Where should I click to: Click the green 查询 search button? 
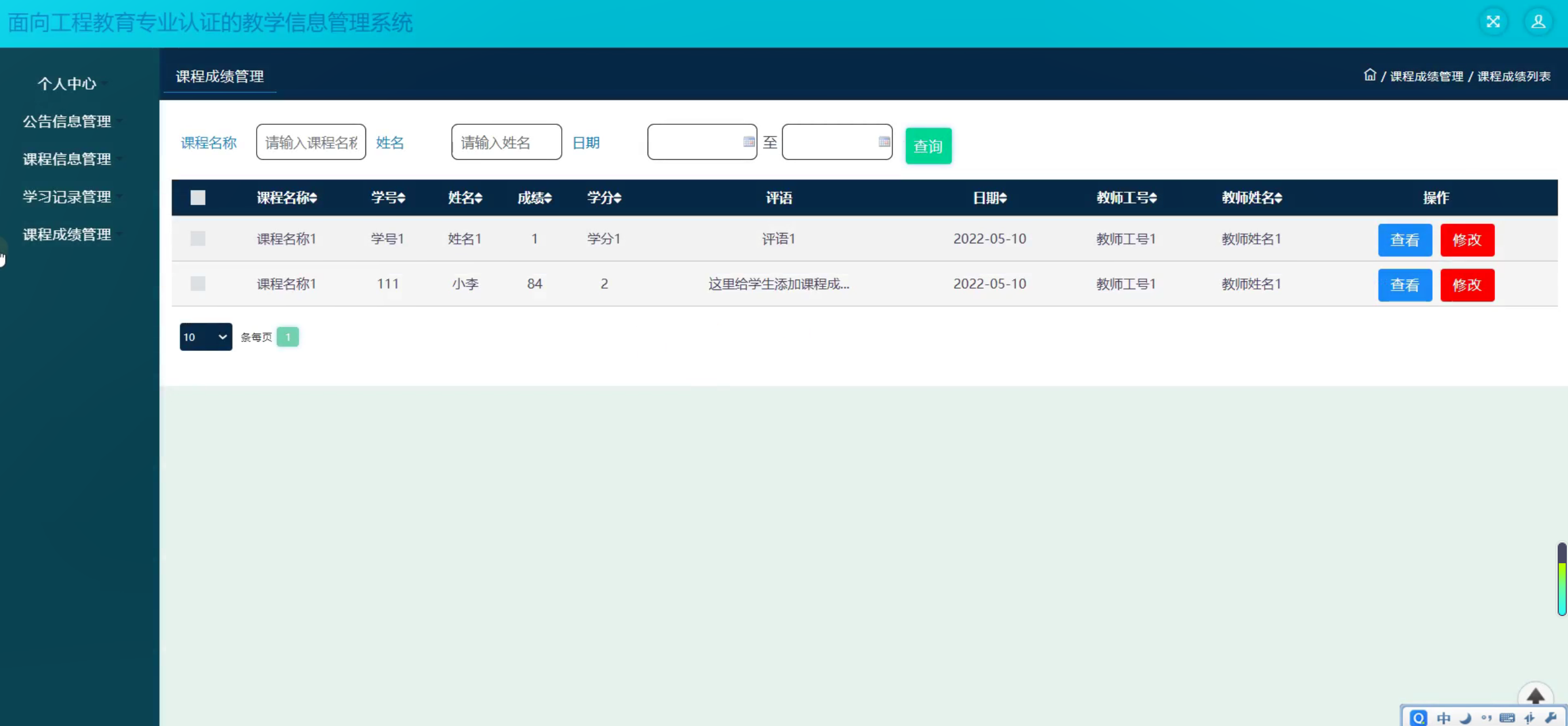pos(928,146)
